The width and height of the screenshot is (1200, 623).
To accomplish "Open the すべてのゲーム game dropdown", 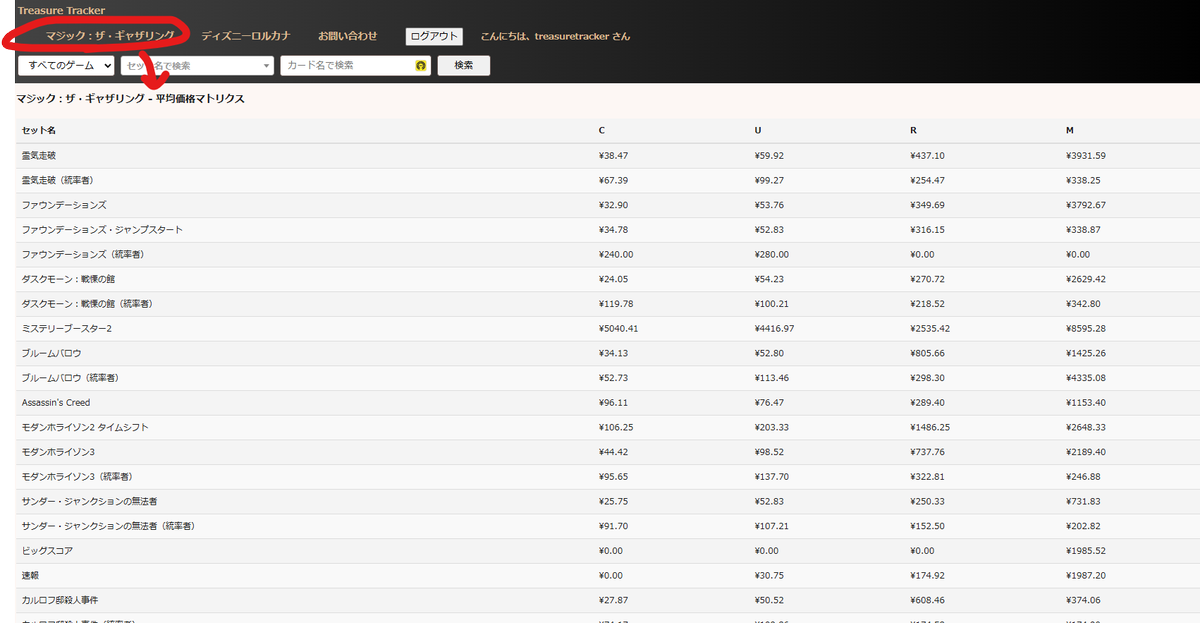I will [66, 65].
